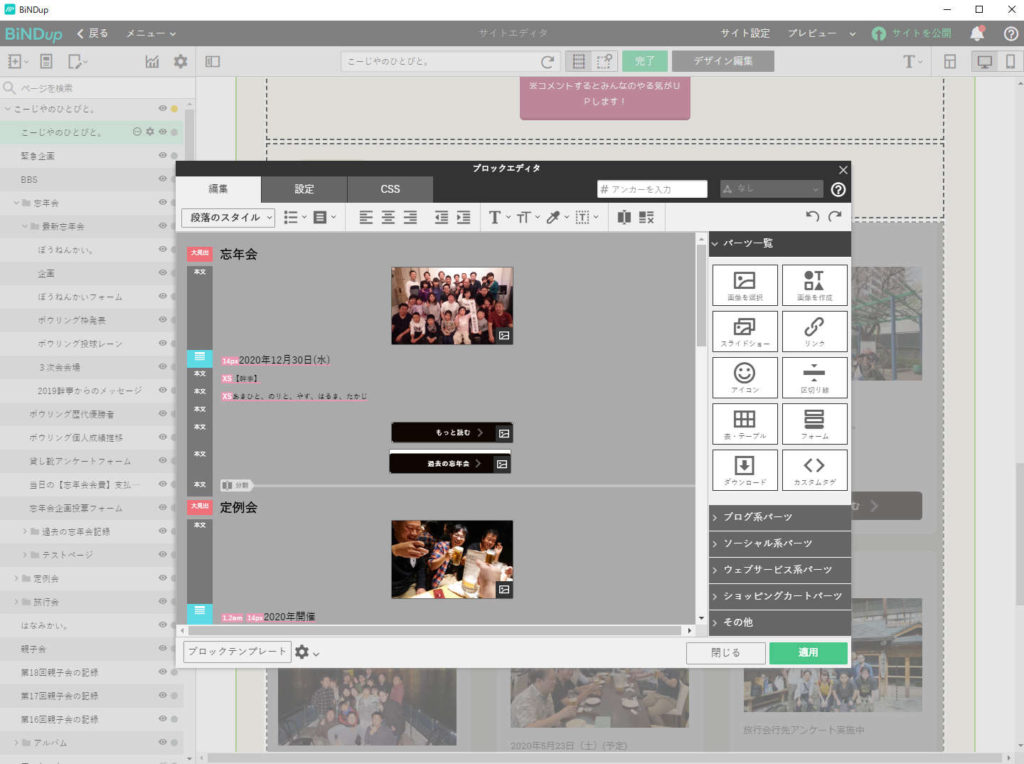The image size is (1024, 764).
Task: Hide the 親子会 page with eye icon
Action: tap(162, 648)
